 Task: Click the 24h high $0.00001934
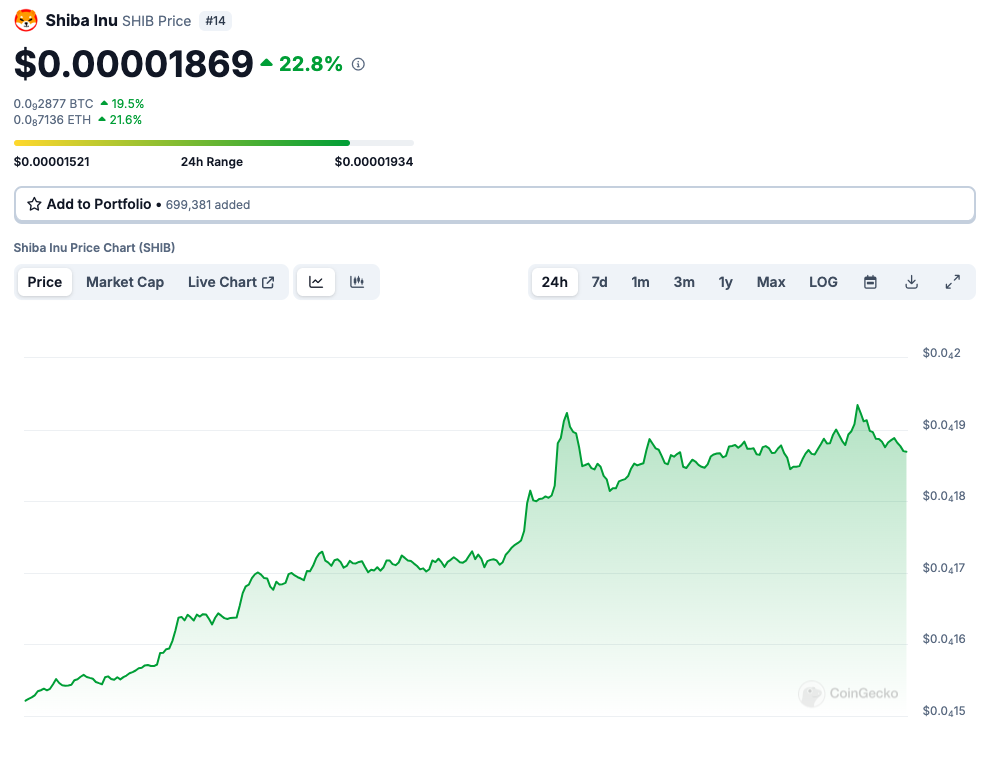(x=374, y=162)
